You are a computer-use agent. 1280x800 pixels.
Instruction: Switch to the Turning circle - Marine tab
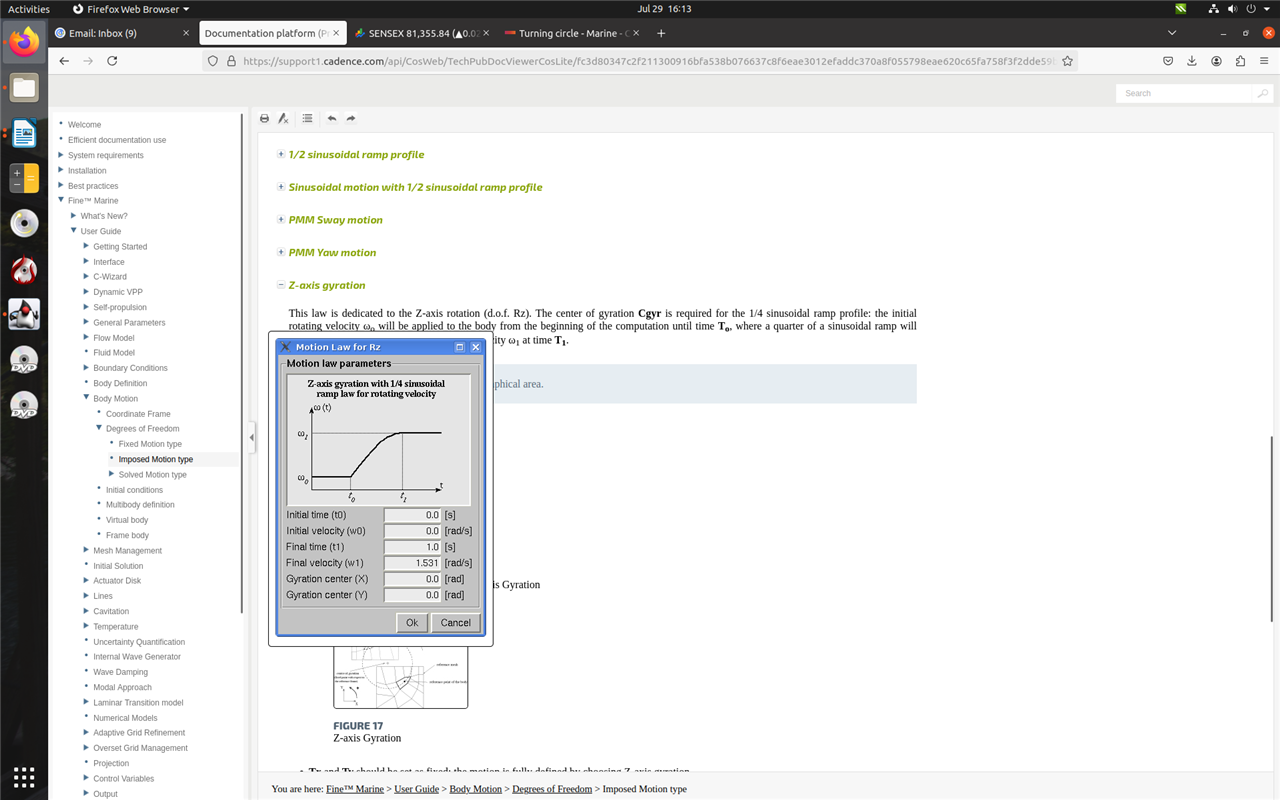[573, 33]
